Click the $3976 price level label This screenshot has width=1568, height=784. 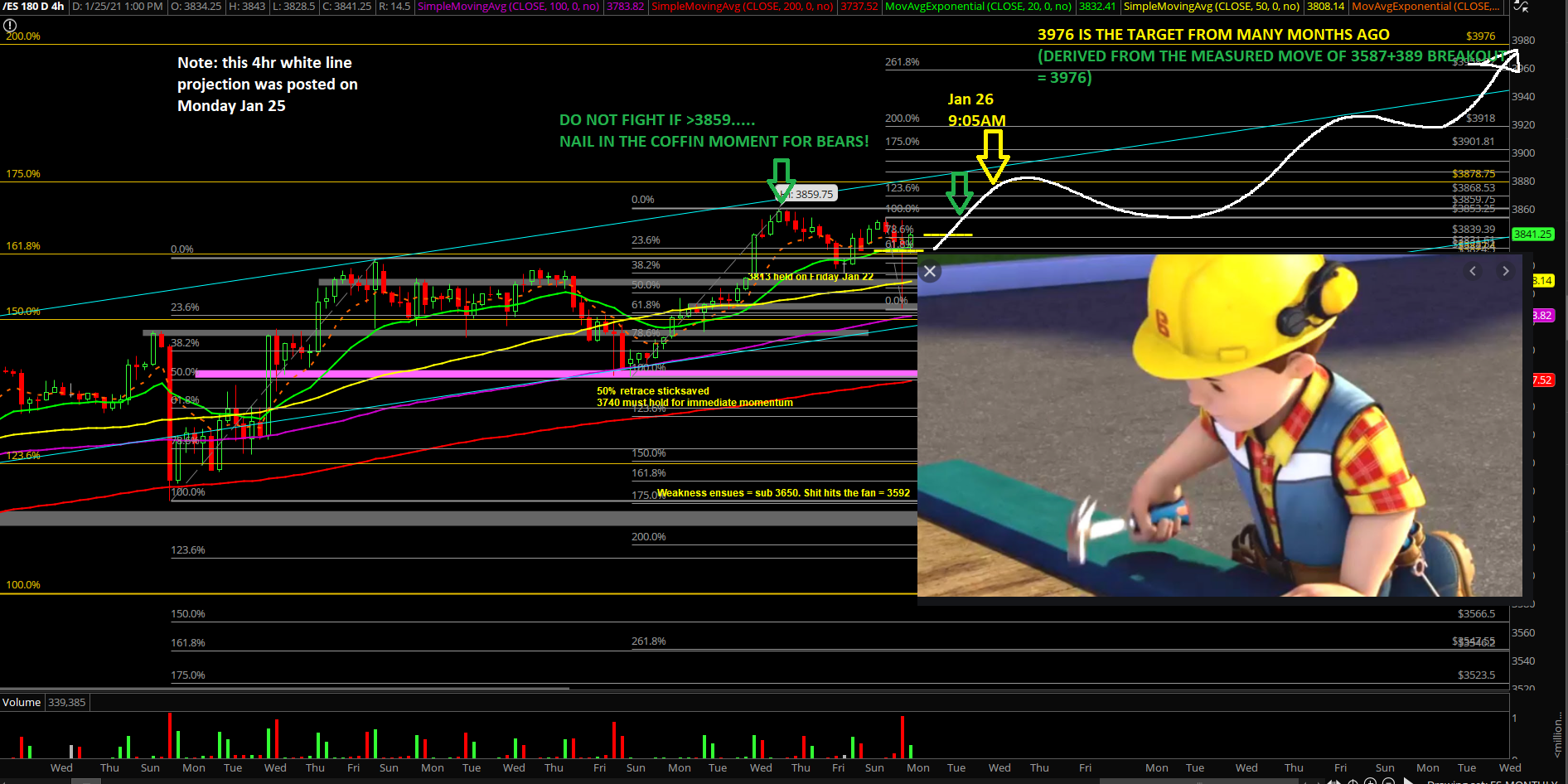pyautogui.click(x=1480, y=36)
